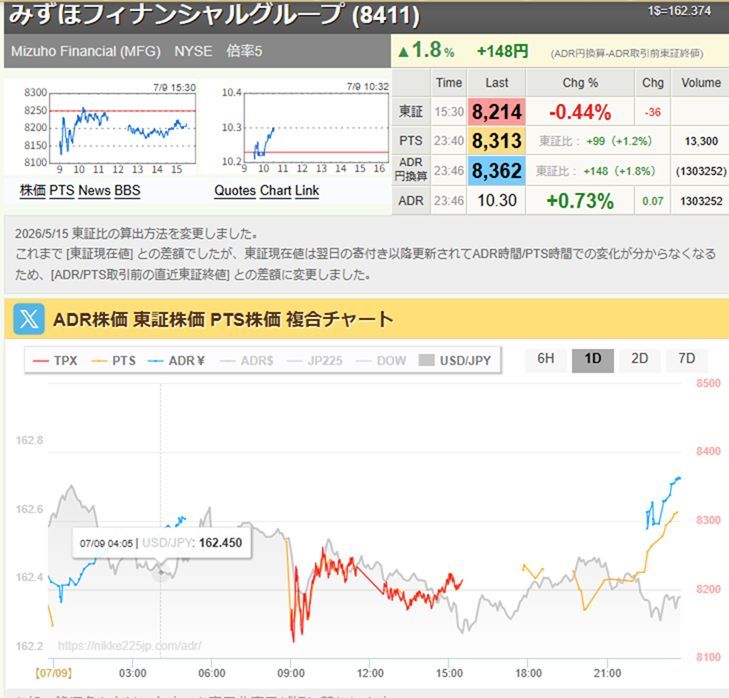The height and width of the screenshot is (698, 729).
Task: Switch chart range to 7D
Action: (687, 359)
